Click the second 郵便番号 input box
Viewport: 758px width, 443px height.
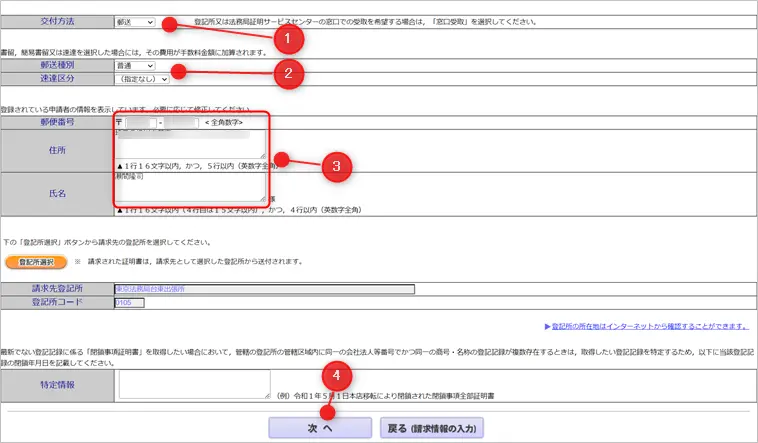[x=180, y=122]
